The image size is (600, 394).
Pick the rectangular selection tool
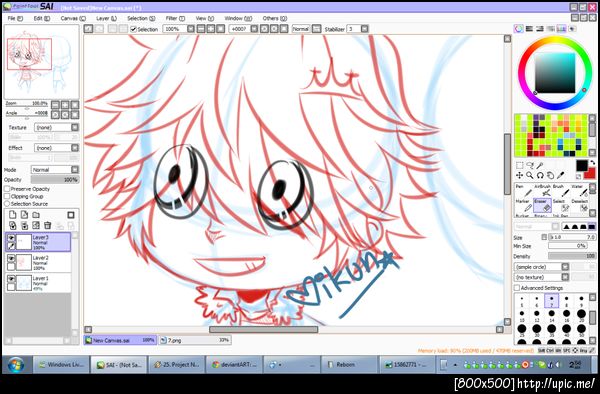[x=519, y=165]
